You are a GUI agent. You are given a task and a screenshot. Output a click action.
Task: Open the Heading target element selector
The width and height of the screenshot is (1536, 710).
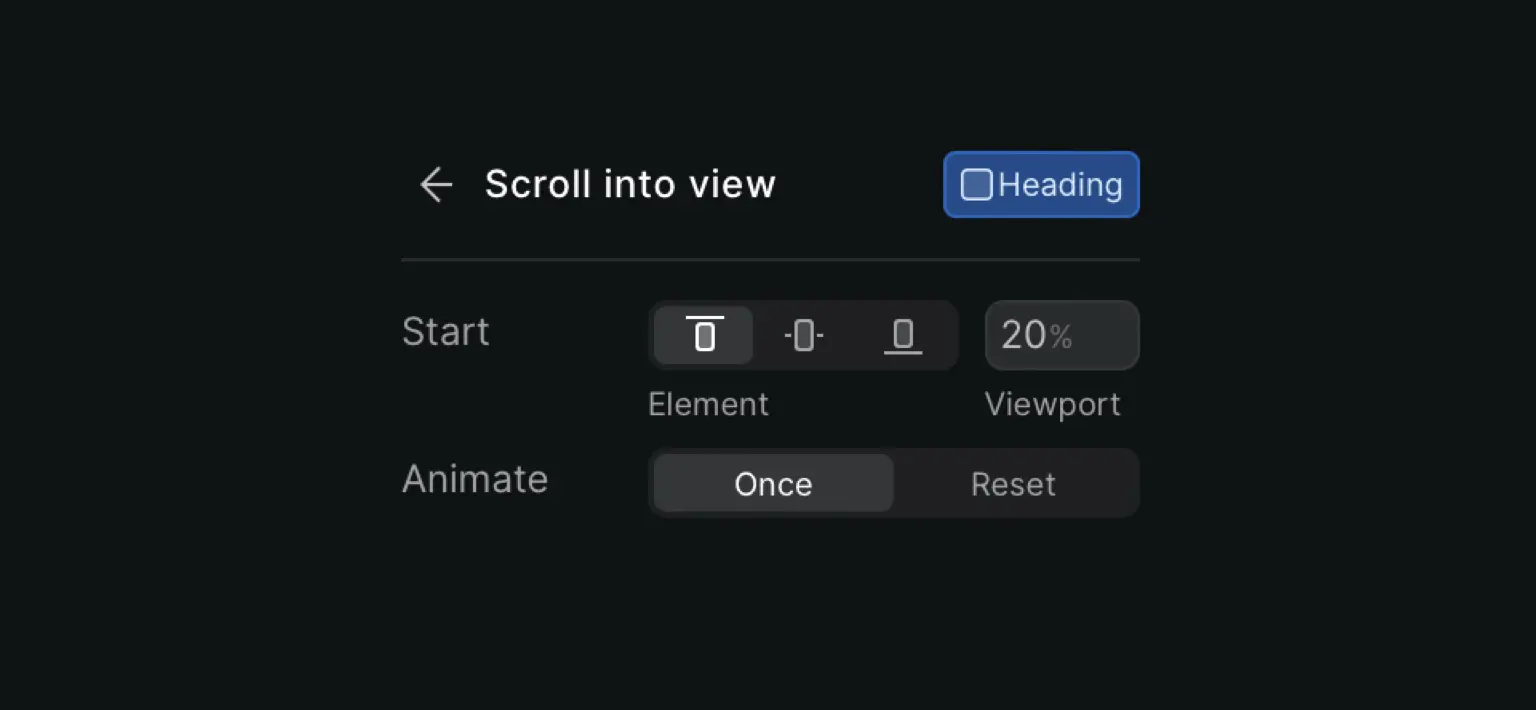click(1041, 185)
